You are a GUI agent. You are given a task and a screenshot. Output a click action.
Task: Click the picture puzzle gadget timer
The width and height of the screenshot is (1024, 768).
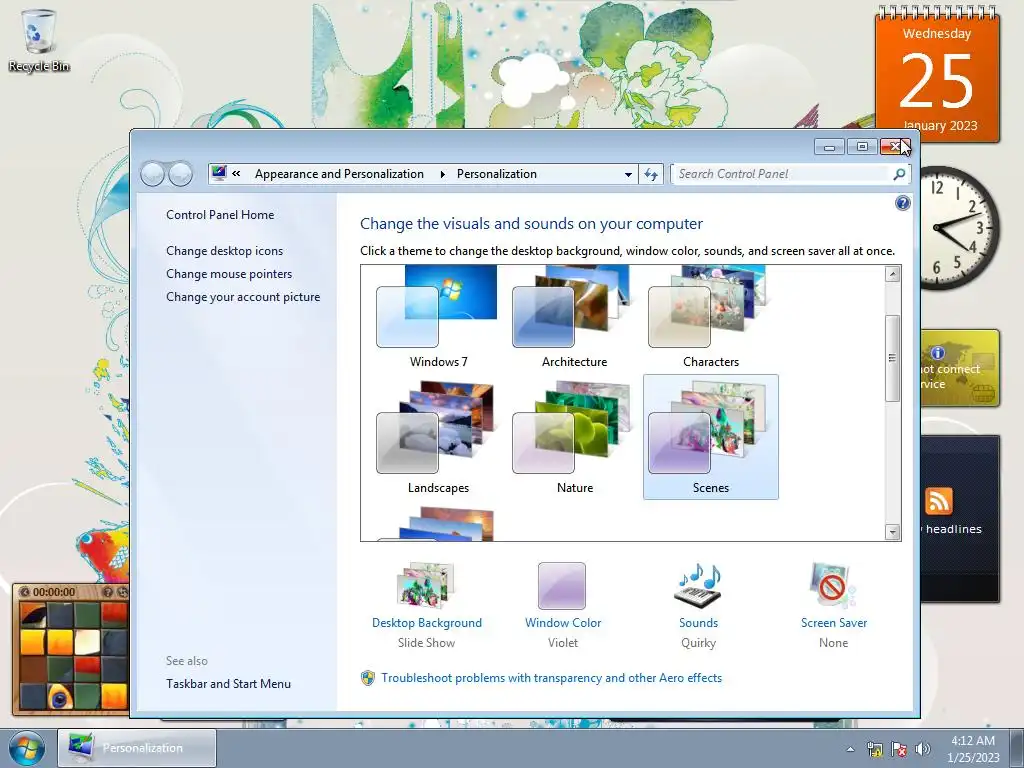pos(54,592)
